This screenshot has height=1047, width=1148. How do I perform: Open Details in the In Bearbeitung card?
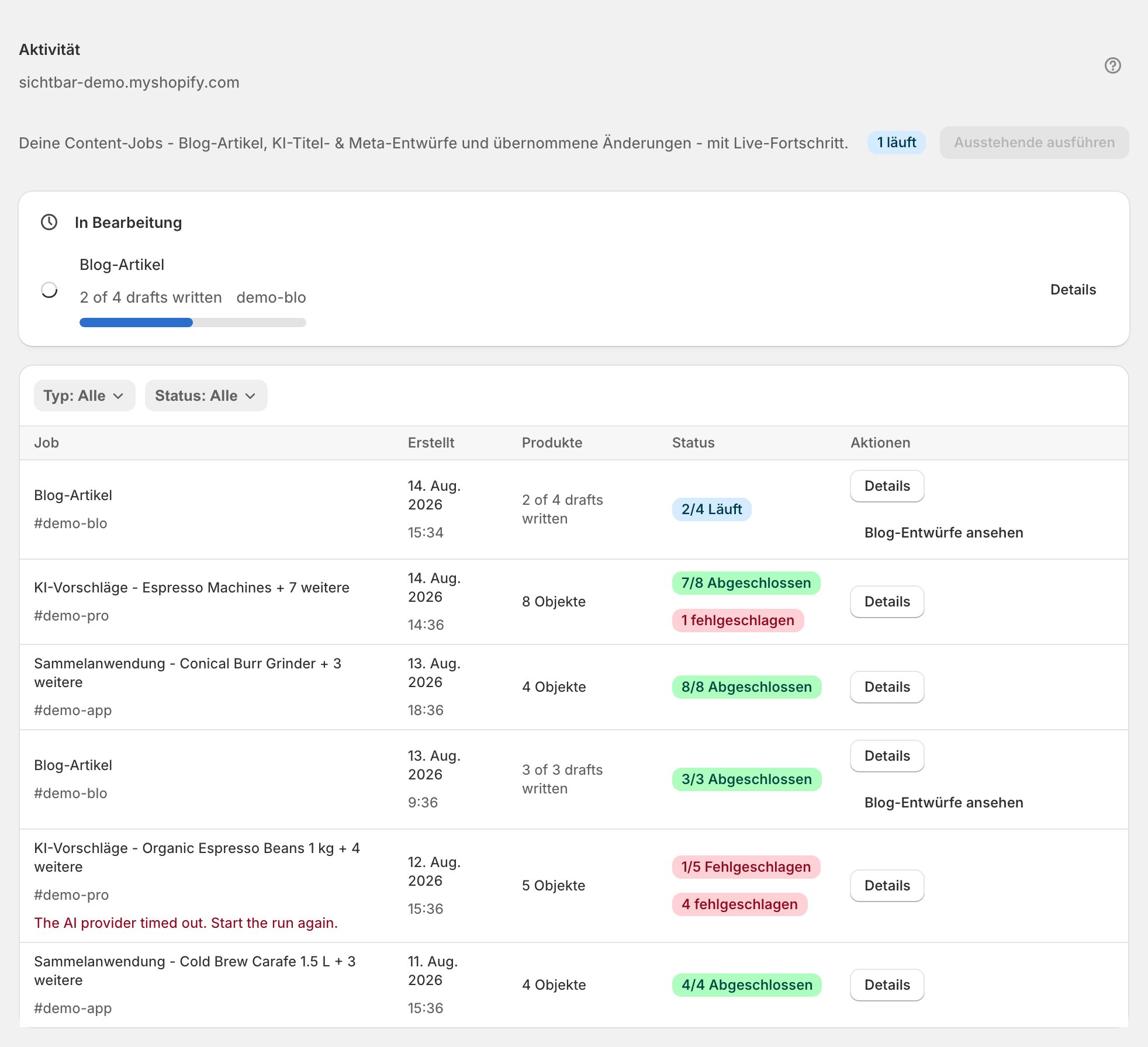pyautogui.click(x=1073, y=290)
